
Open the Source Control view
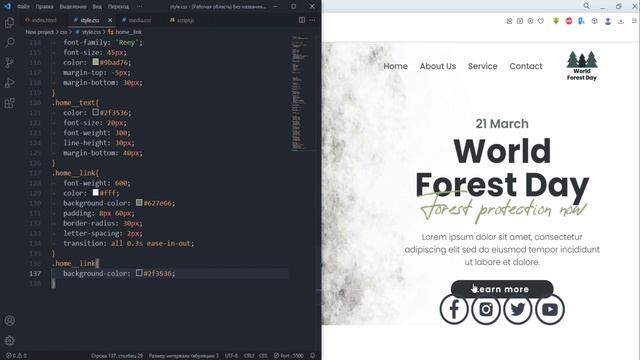(9, 62)
